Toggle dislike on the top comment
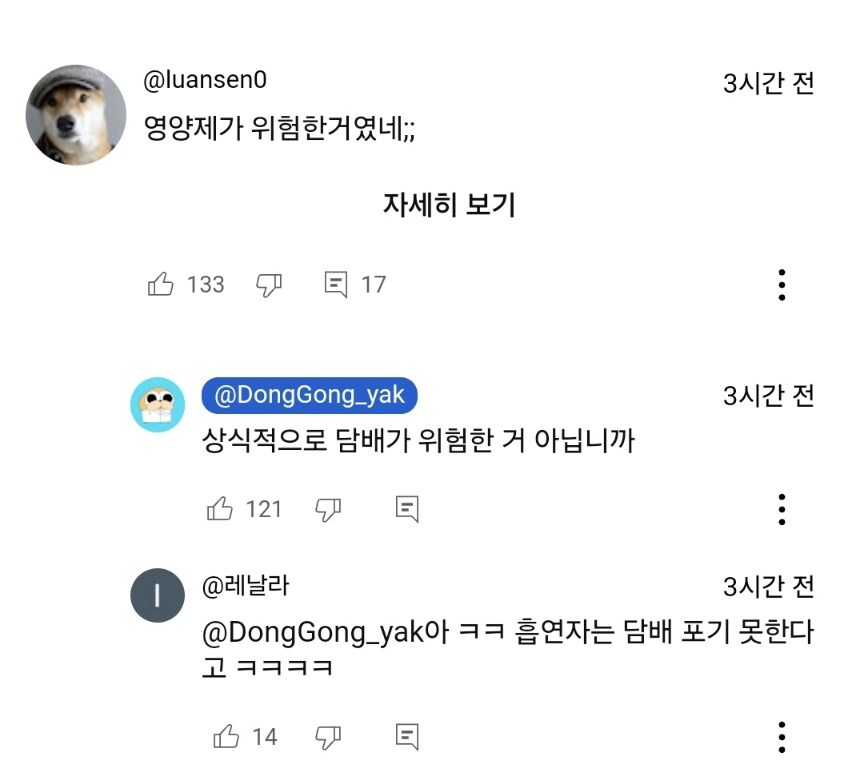The image size is (864, 772). coord(268,284)
